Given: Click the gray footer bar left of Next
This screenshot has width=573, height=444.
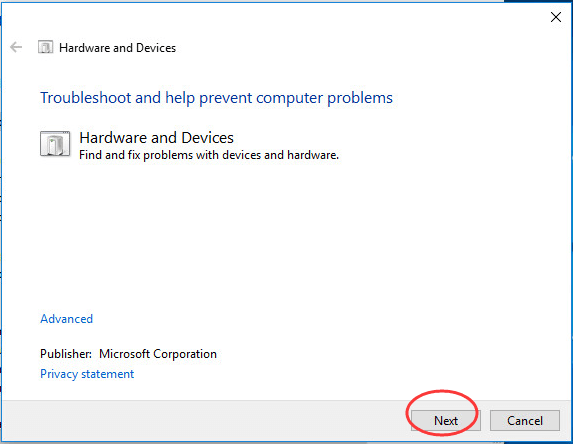Looking at the screenshot, I should click(x=205, y=420).
